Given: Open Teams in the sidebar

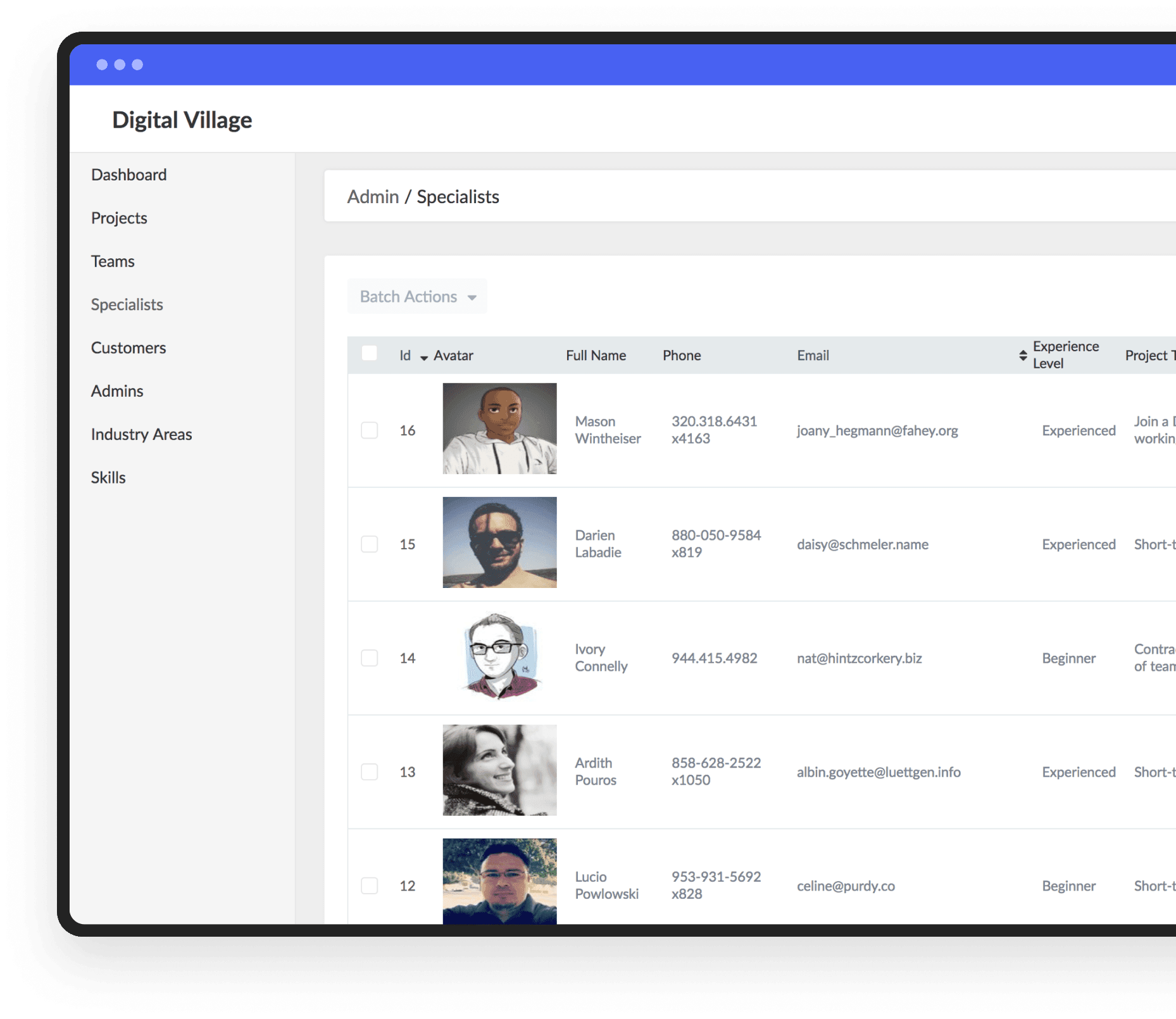Looking at the screenshot, I should tap(113, 261).
